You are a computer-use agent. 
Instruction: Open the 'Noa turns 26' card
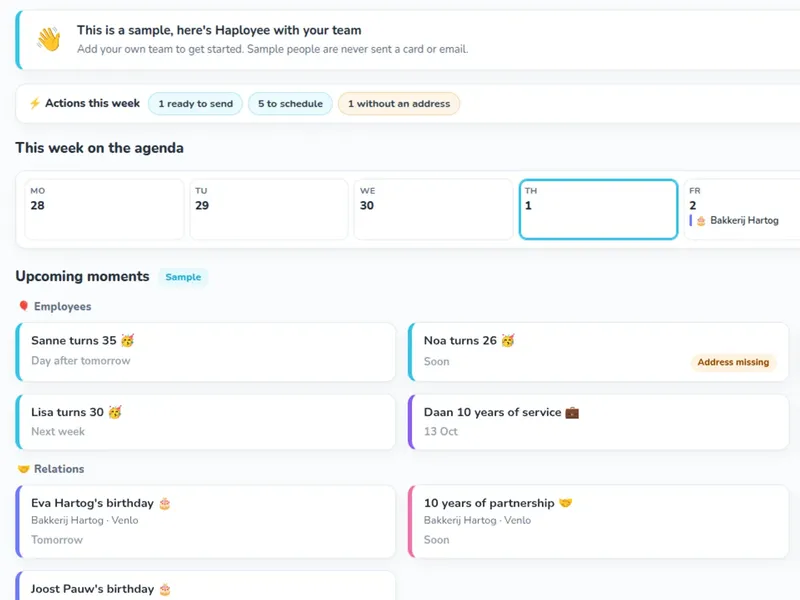coord(598,352)
